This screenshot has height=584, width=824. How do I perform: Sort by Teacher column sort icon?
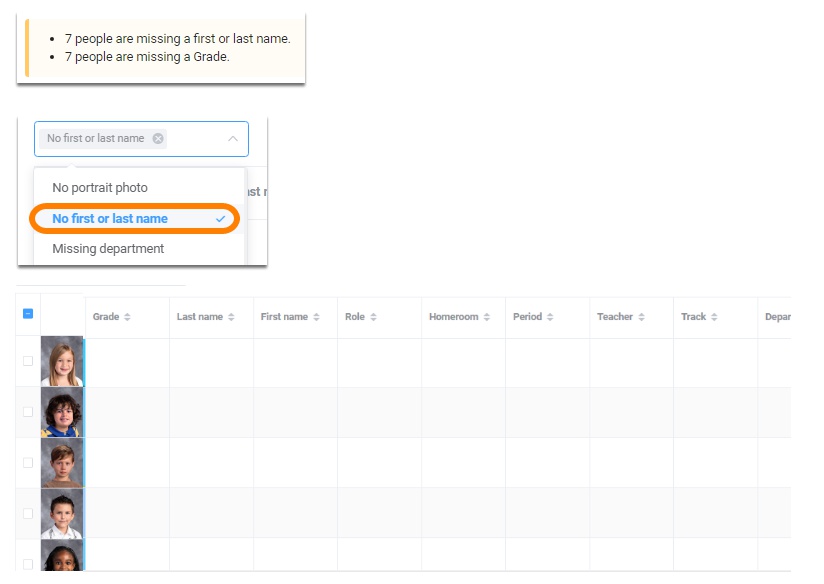tap(641, 317)
